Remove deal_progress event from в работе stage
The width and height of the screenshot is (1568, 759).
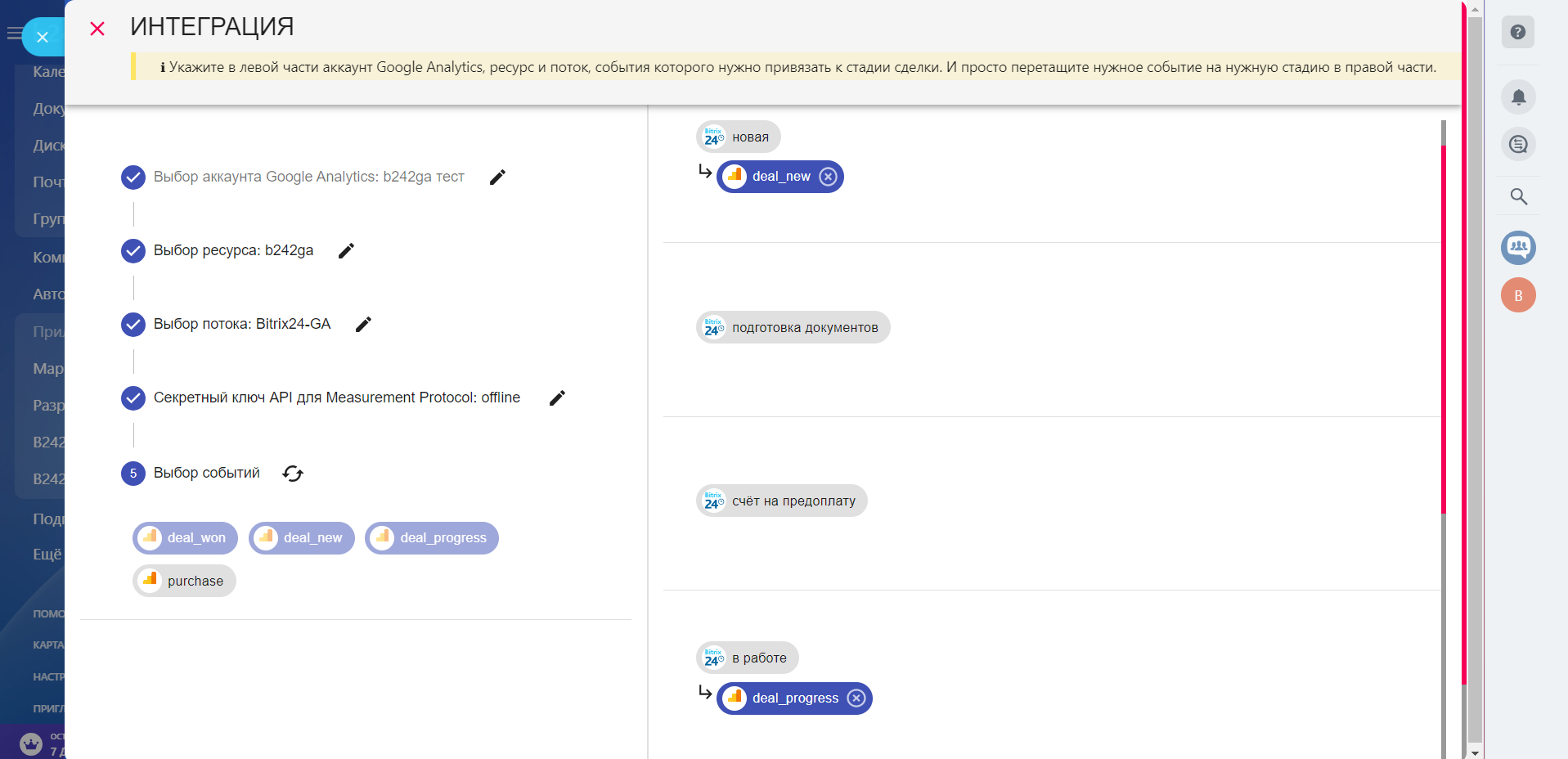(856, 698)
